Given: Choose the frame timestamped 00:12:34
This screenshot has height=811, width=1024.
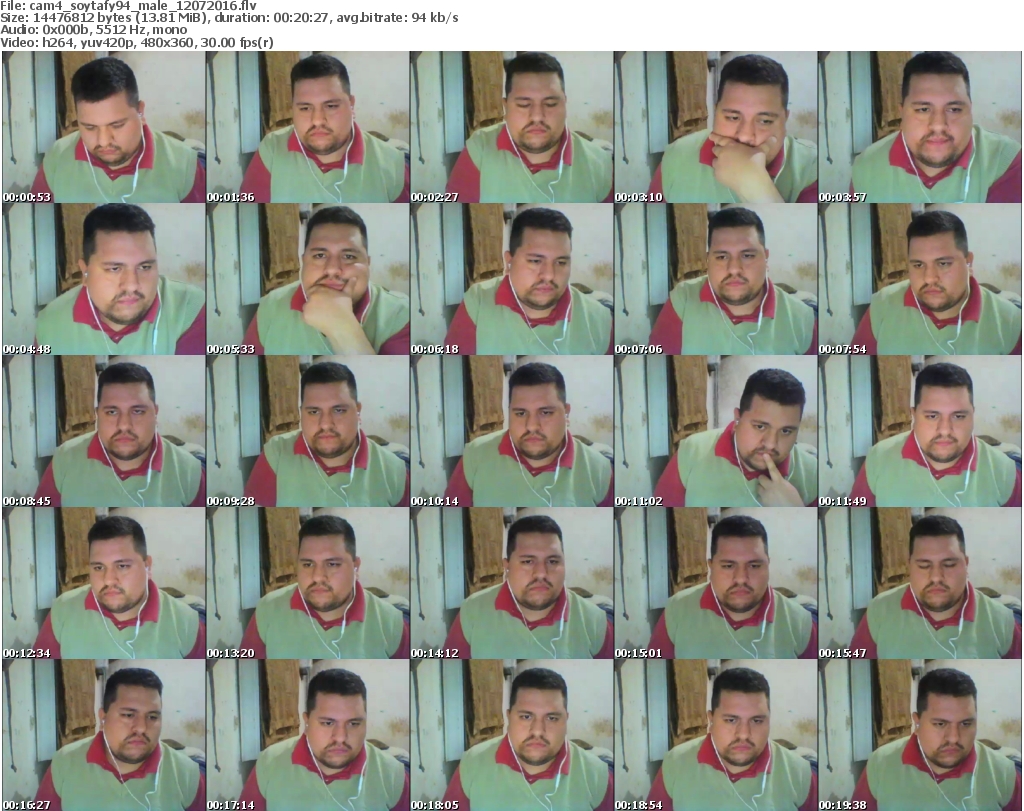Looking at the screenshot, I should pyautogui.click(x=104, y=583).
